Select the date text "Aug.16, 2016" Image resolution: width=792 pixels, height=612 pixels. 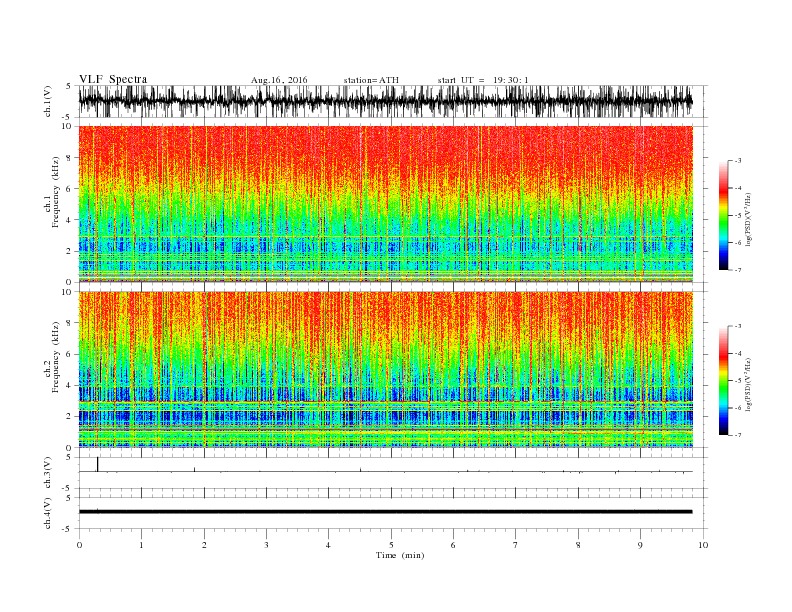pos(279,80)
